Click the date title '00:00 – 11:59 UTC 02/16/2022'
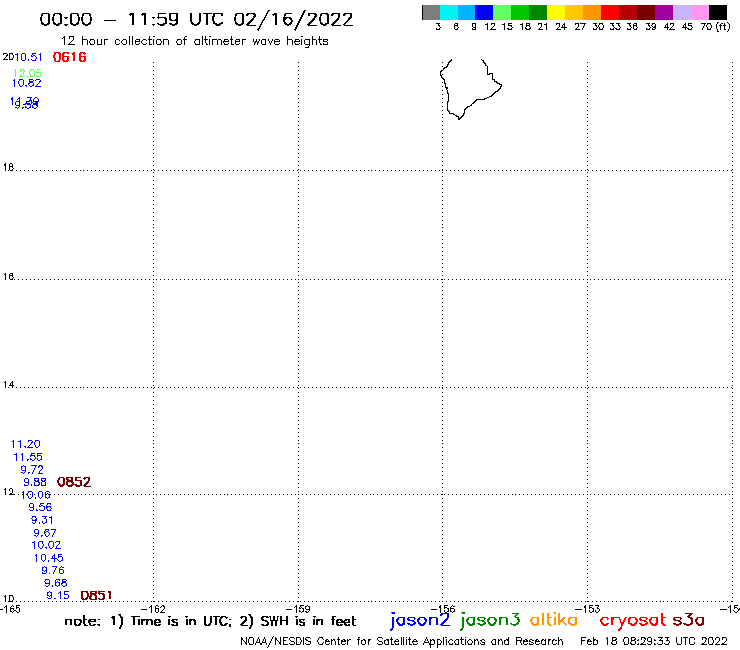Image resolution: width=740 pixels, height=650 pixels. point(196,19)
